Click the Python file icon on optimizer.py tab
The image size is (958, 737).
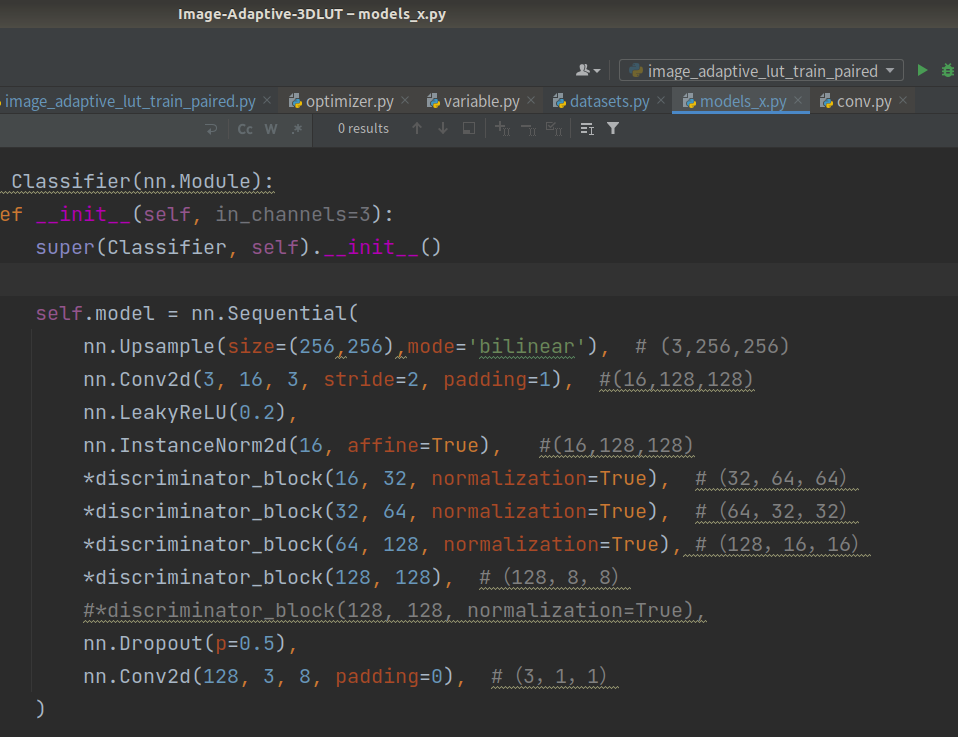(295, 101)
